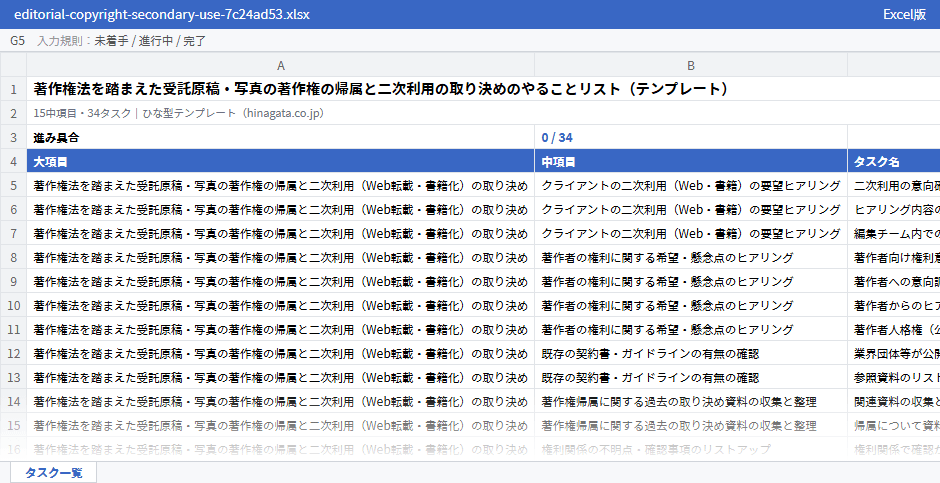Select row header 12
Image resolution: width=940 pixels, height=483 pixels.
(x=13, y=354)
